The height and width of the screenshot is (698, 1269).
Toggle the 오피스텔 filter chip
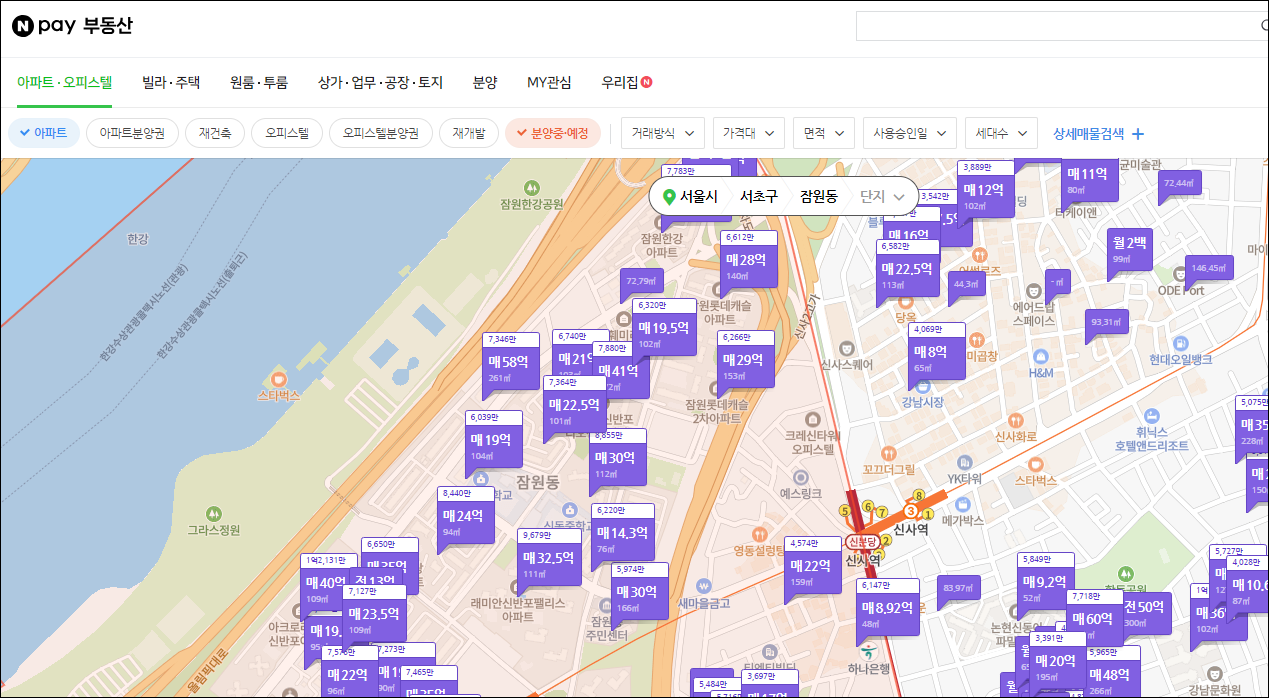287,132
